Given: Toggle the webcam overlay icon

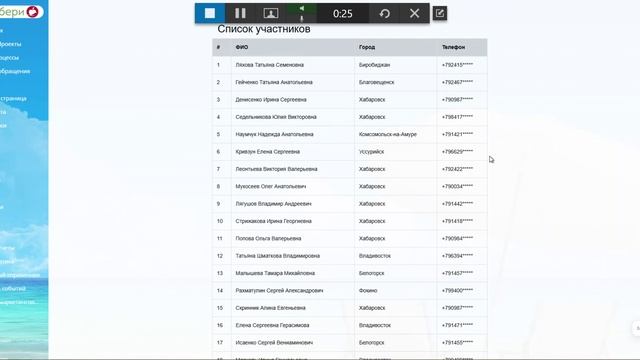Looking at the screenshot, I should pyautogui.click(x=271, y=13).
